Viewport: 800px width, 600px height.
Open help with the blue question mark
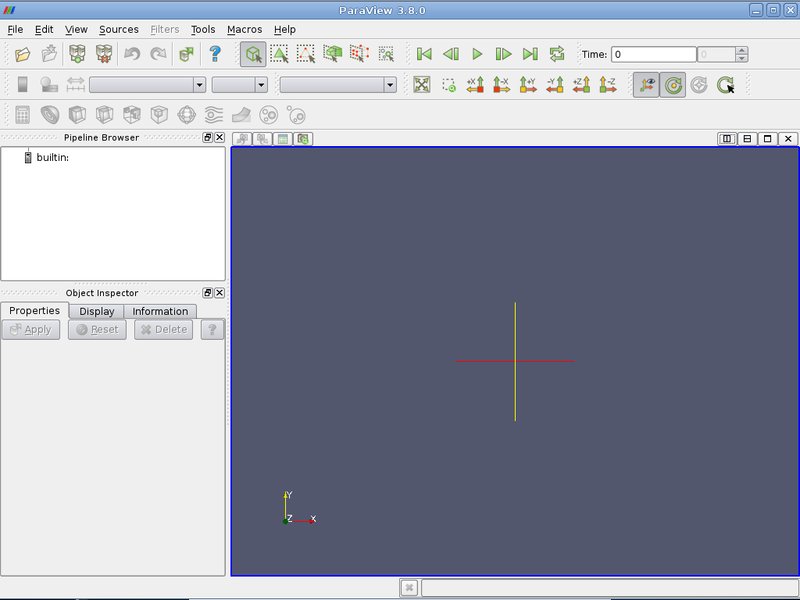(x=215, y=54)
